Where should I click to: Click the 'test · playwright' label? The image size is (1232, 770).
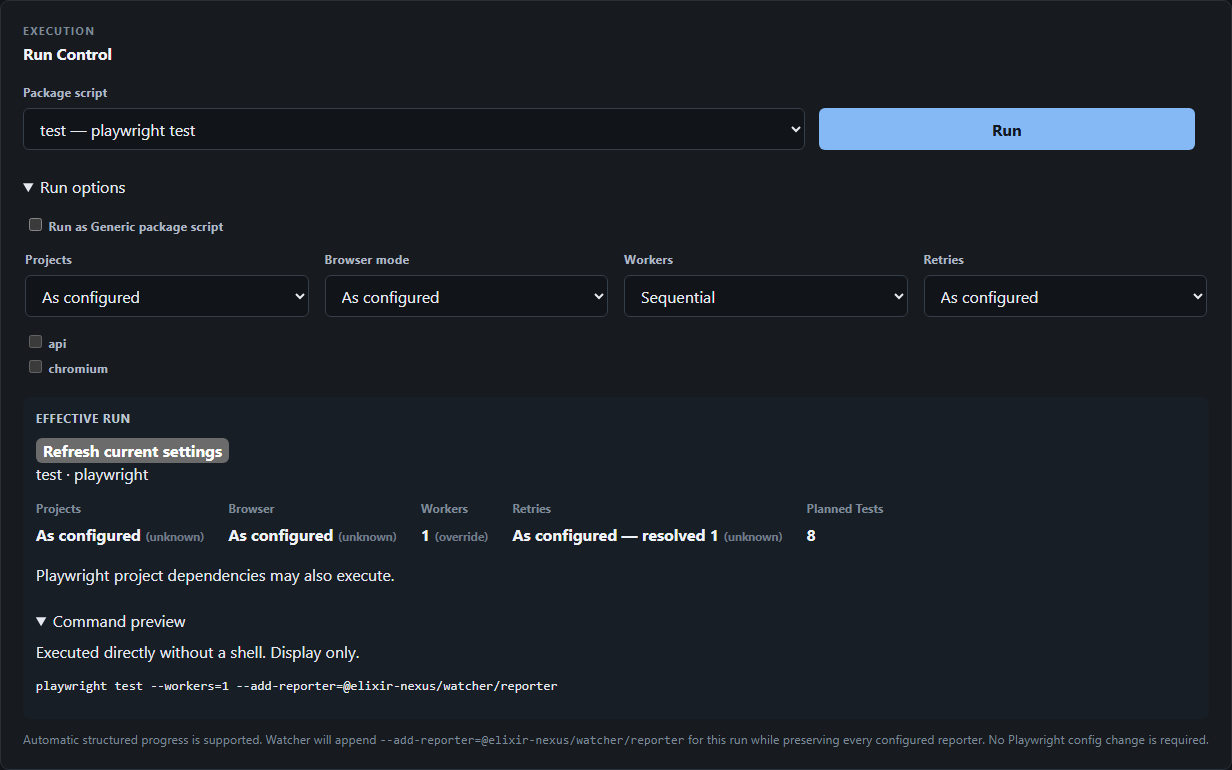[x=92, y=475]
